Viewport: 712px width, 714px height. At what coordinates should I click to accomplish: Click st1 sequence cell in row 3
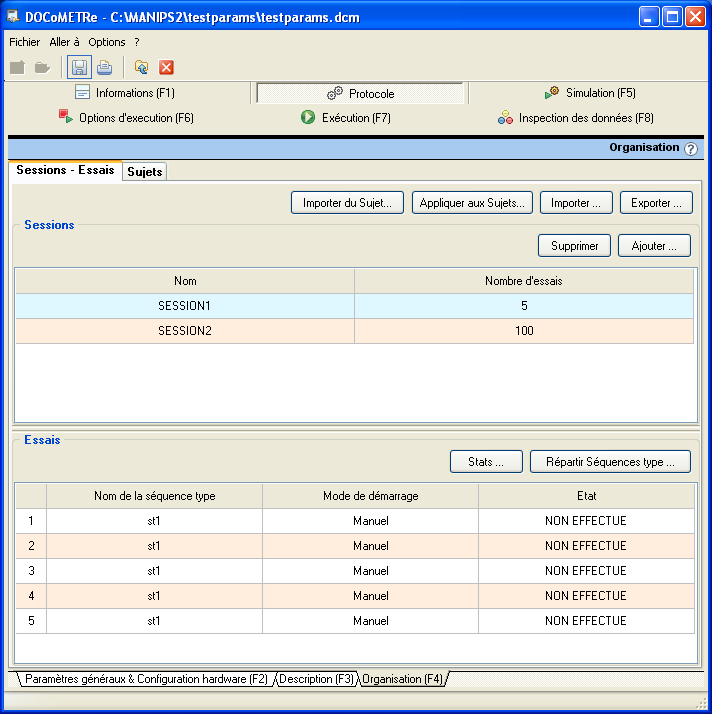154,571
